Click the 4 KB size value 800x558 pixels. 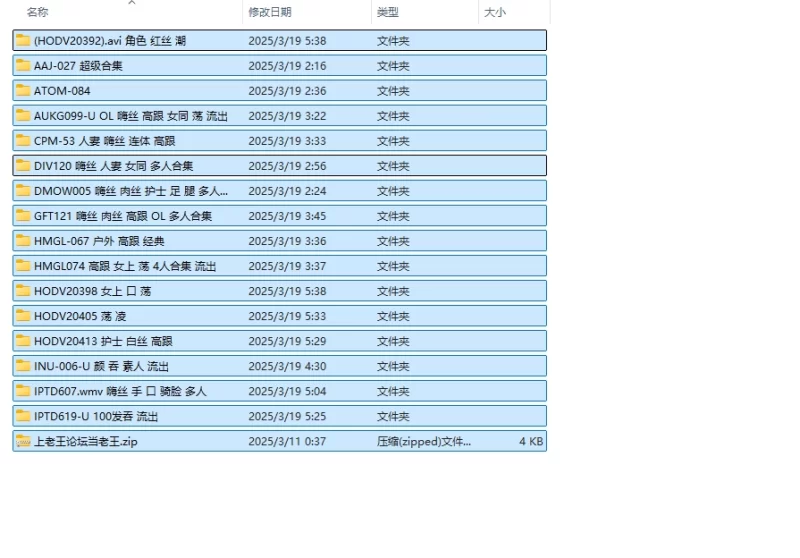coord(531,441)
